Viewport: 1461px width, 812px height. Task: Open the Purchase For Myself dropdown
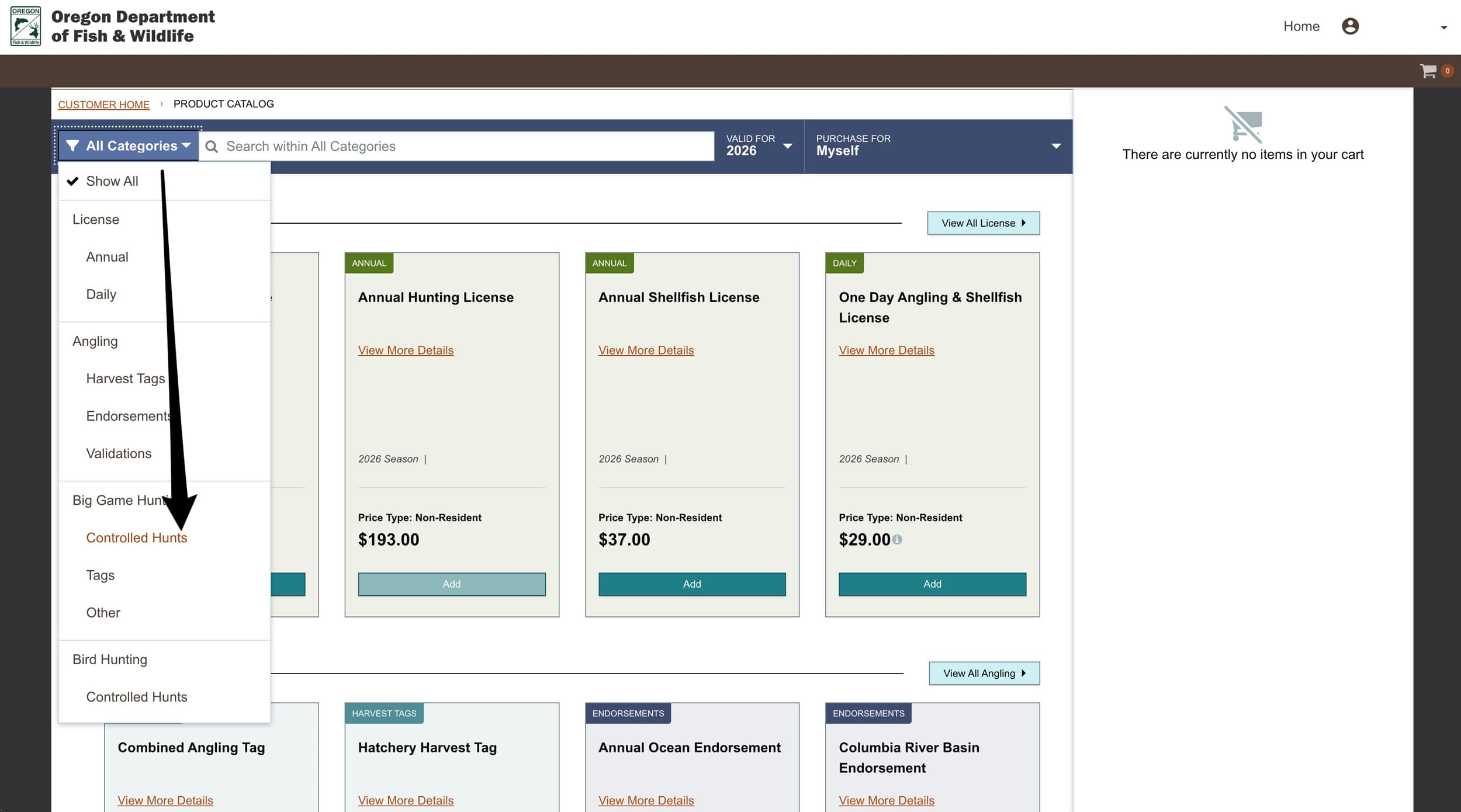pyautogui.click(x=938, y=146)
